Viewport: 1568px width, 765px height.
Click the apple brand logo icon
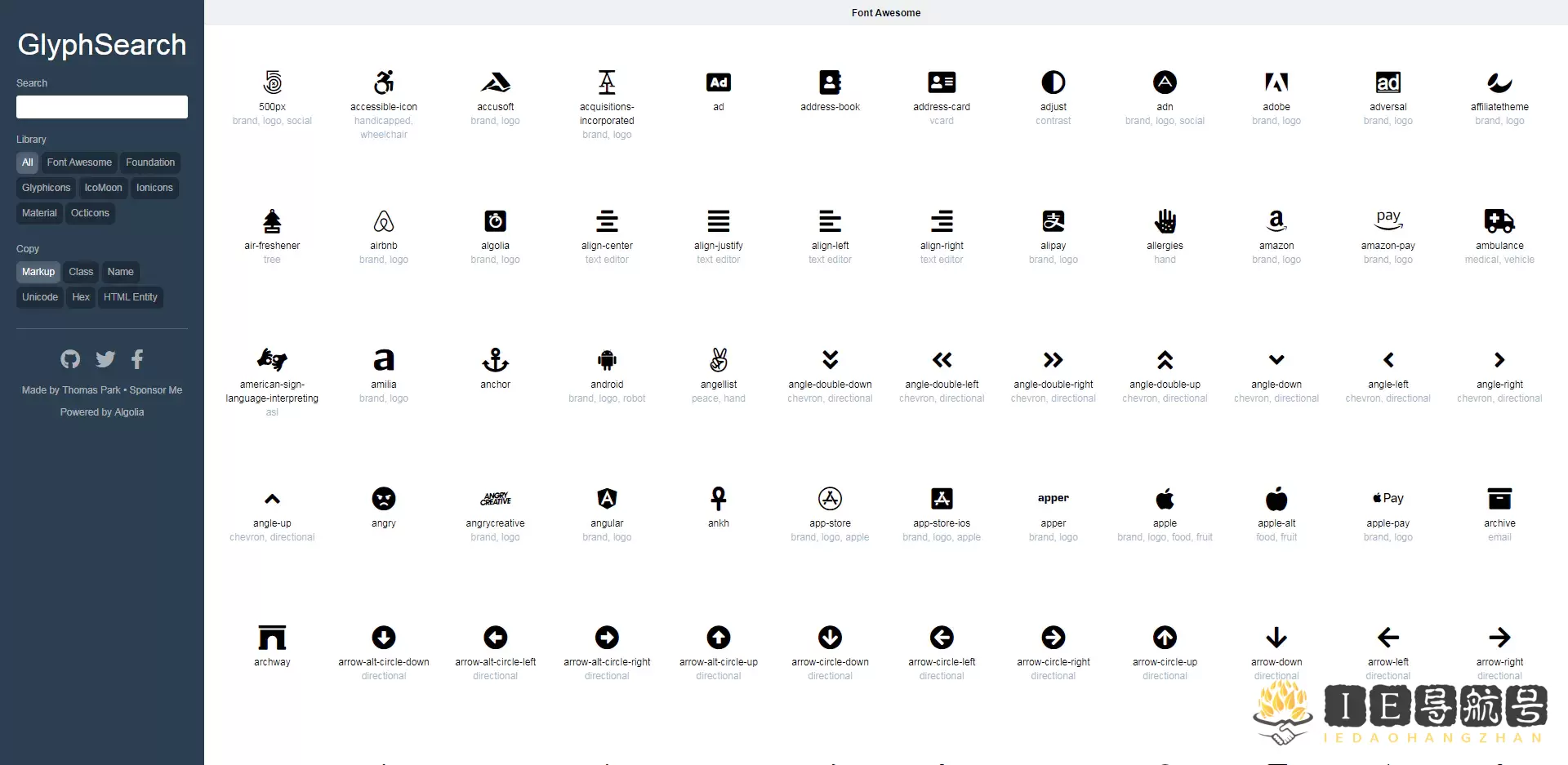tap(1165, 499)
